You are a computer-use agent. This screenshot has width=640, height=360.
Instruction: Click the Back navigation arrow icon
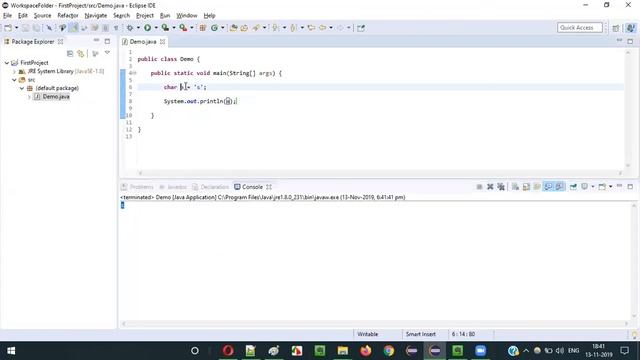(x=322, y=28)
